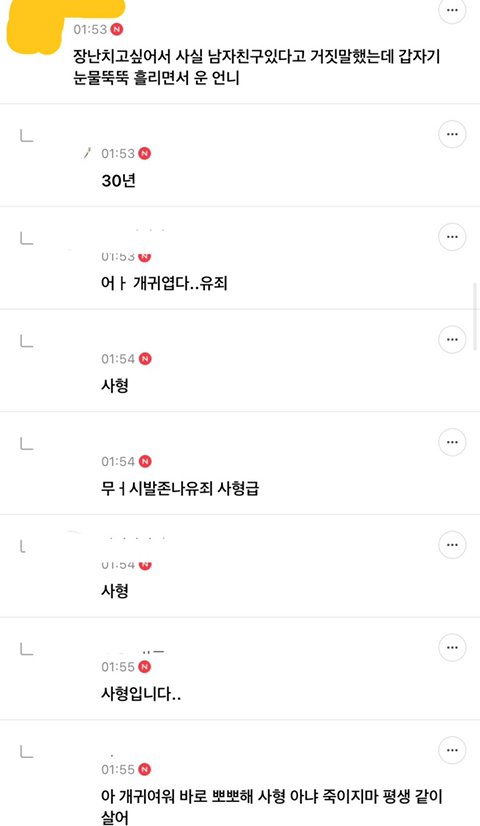The image size is (480, 826).
Task: Click reply arrow icon beside '30년' comment
Action: (26, 136)
